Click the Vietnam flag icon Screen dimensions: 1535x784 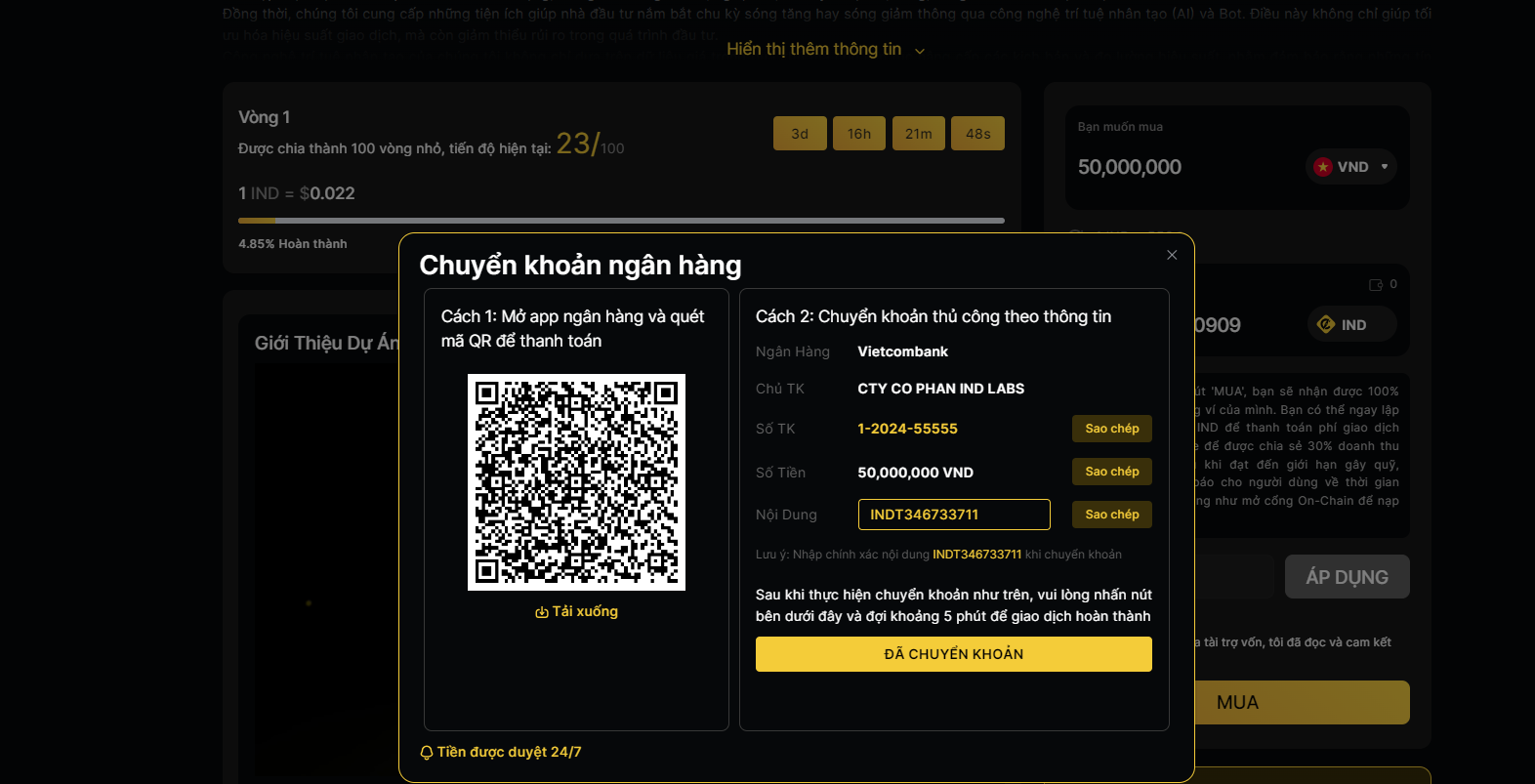(1323, 167)
